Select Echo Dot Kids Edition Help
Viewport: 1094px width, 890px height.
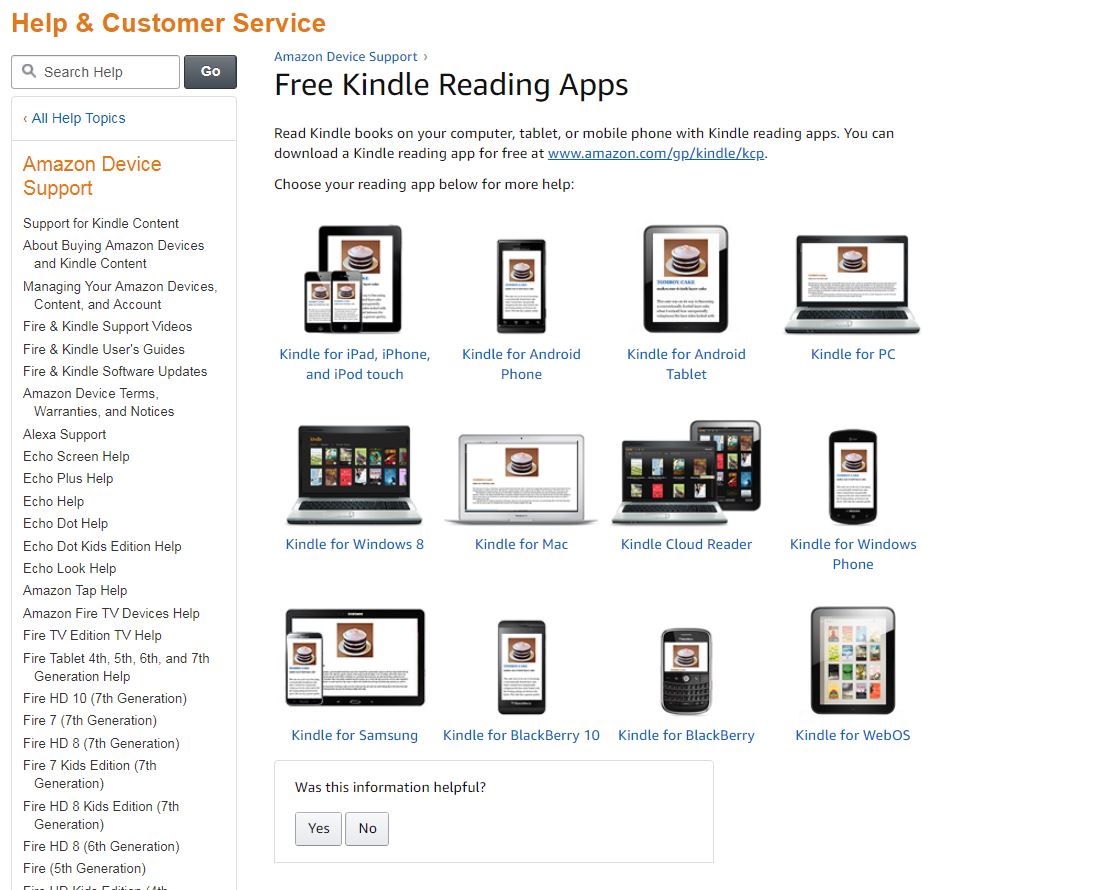[x=102, y=546]
